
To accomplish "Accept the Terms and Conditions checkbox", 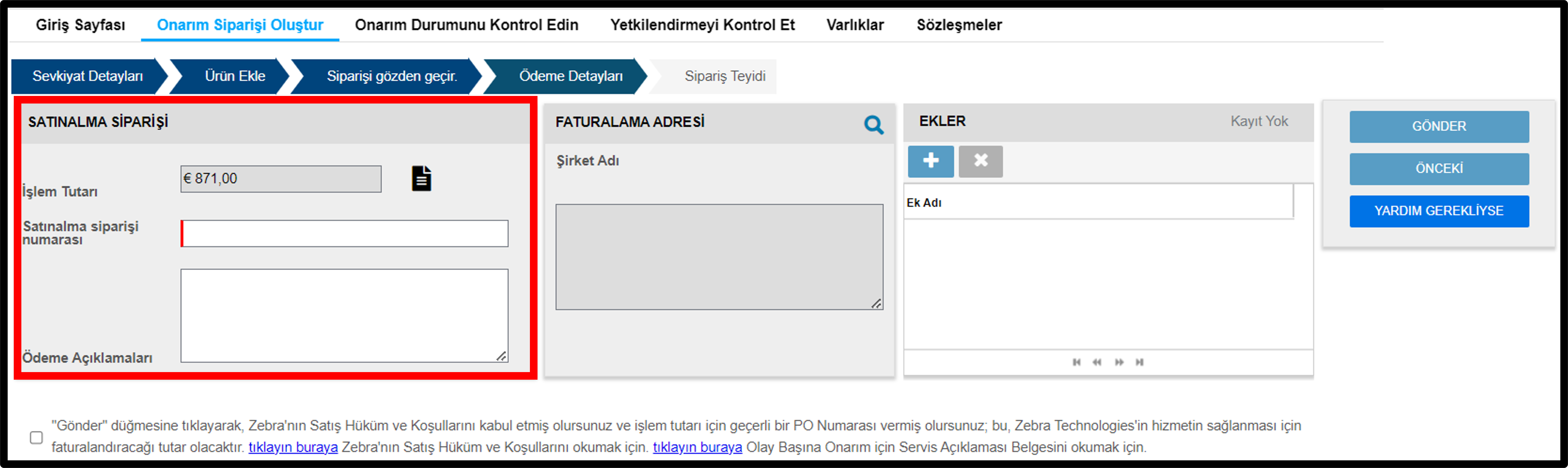I will [x=37, y=437].
